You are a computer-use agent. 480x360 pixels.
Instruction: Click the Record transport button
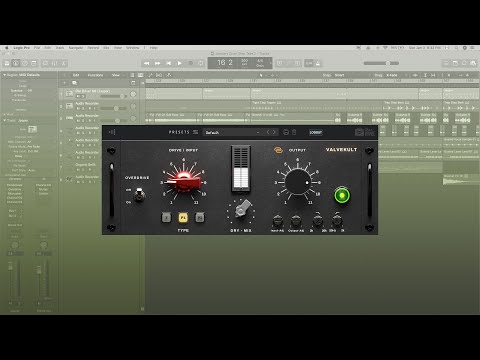[191, 63]
